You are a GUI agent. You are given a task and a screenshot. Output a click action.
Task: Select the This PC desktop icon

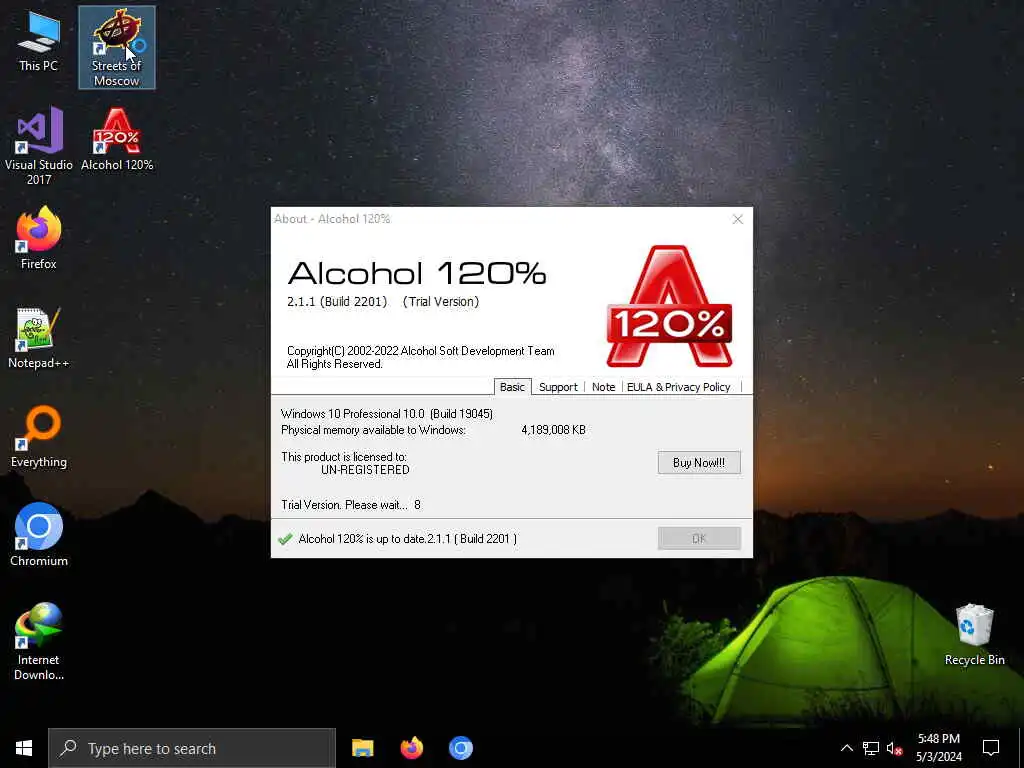click(x=39, y=42)
